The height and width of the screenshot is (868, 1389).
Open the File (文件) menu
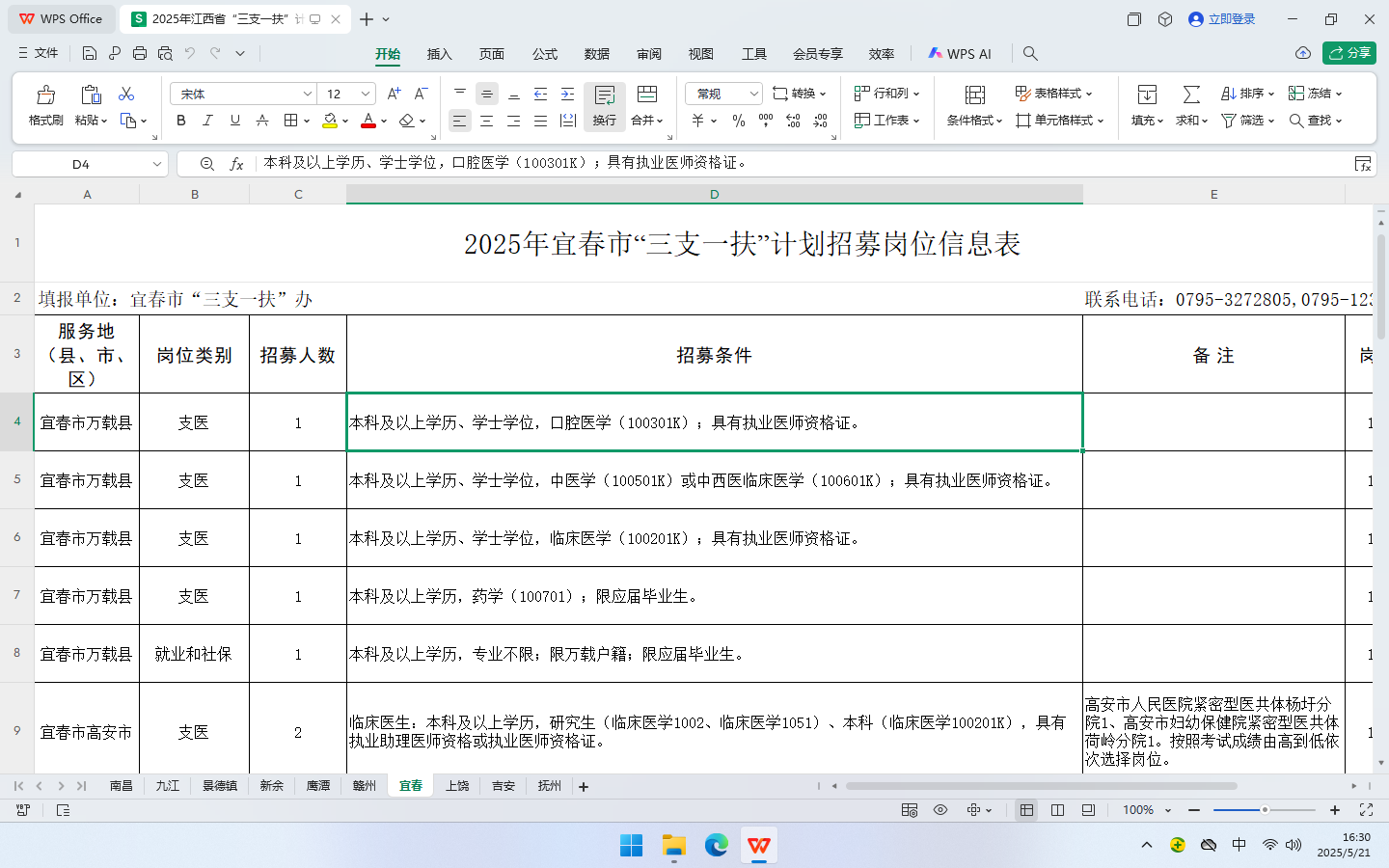coord(39,53)
